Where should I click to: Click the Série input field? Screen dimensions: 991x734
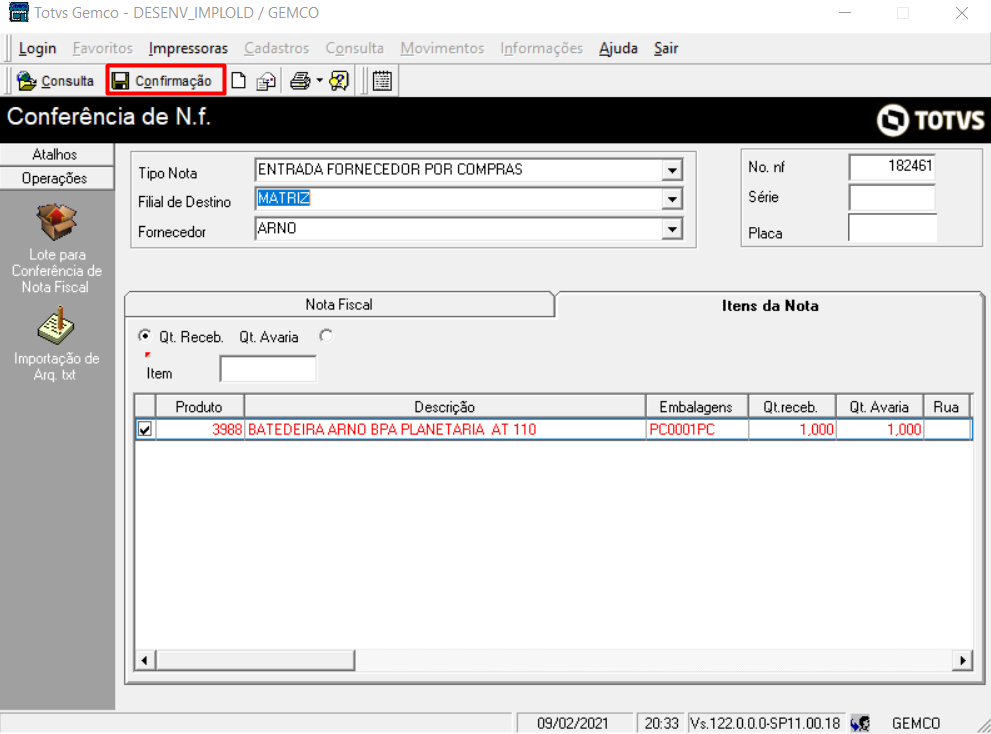pos(892,197)
